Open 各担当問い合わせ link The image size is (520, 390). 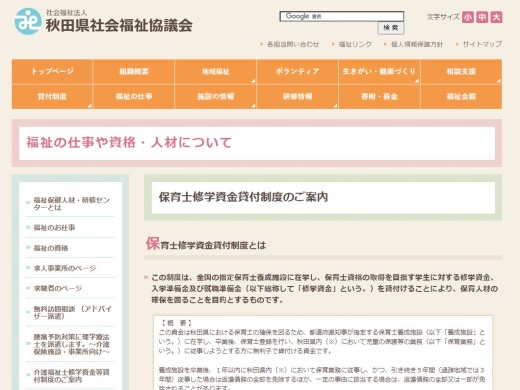[x=293, y=44]
